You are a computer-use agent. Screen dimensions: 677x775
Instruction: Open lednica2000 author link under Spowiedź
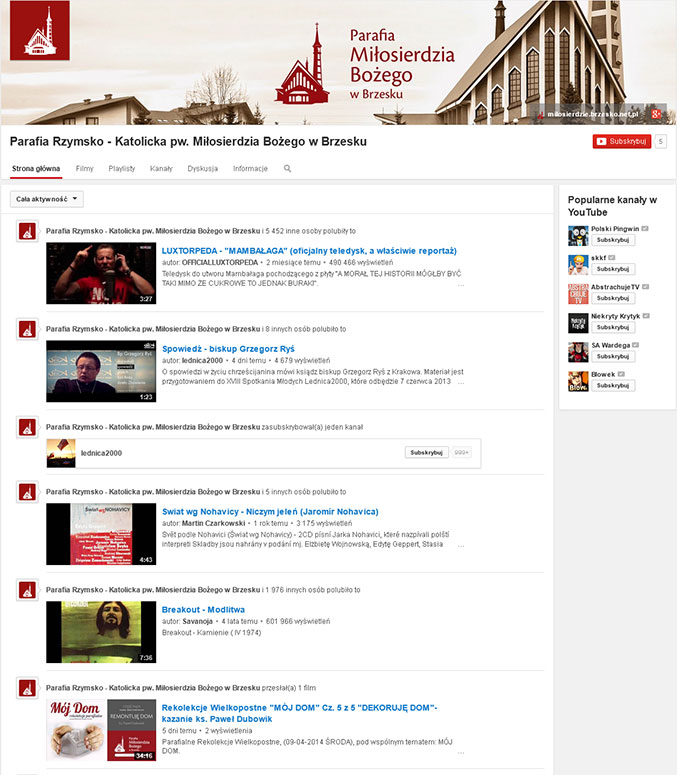(202, 361)
